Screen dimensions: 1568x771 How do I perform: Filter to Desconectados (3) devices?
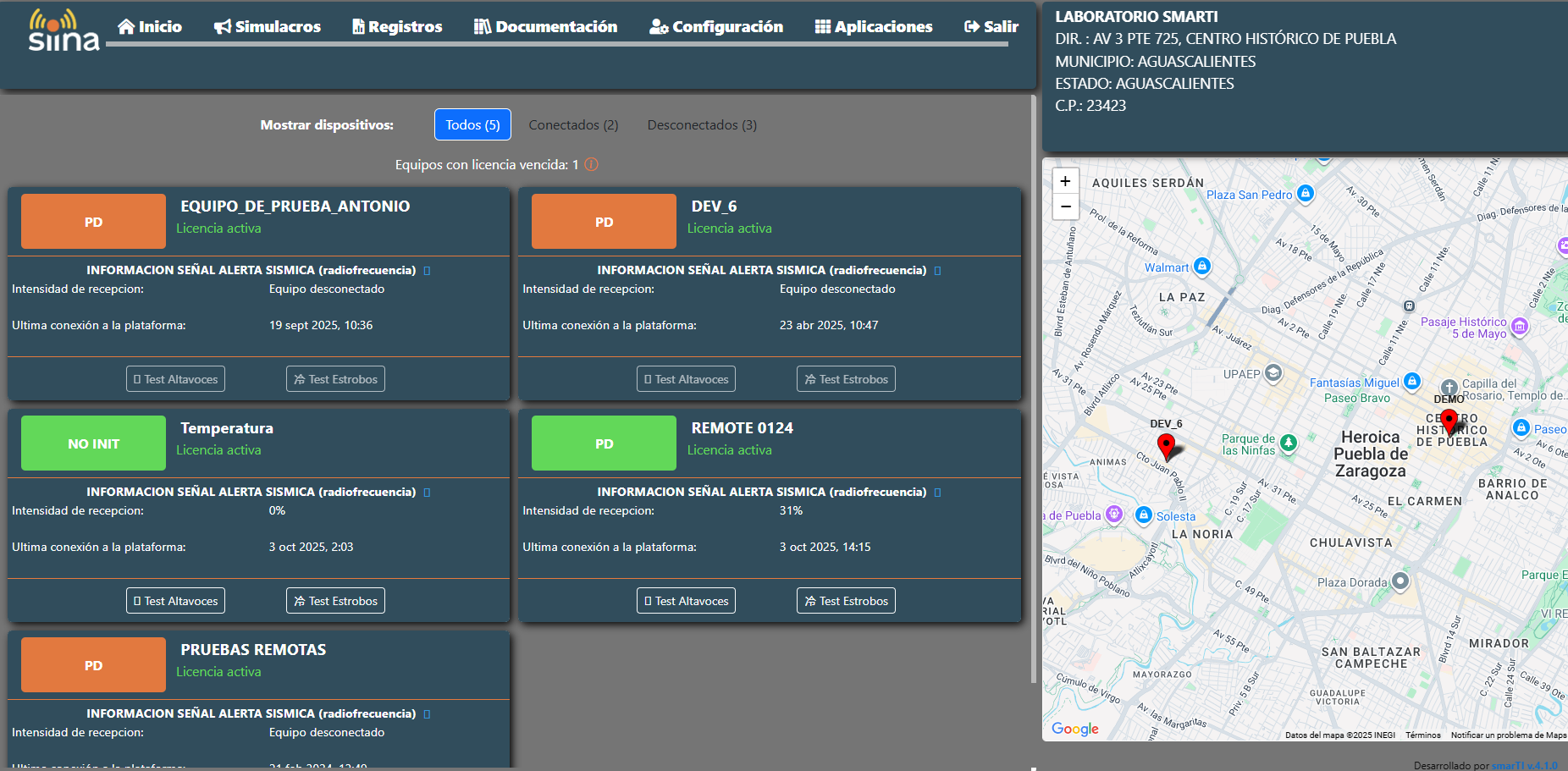click(702, 125)
